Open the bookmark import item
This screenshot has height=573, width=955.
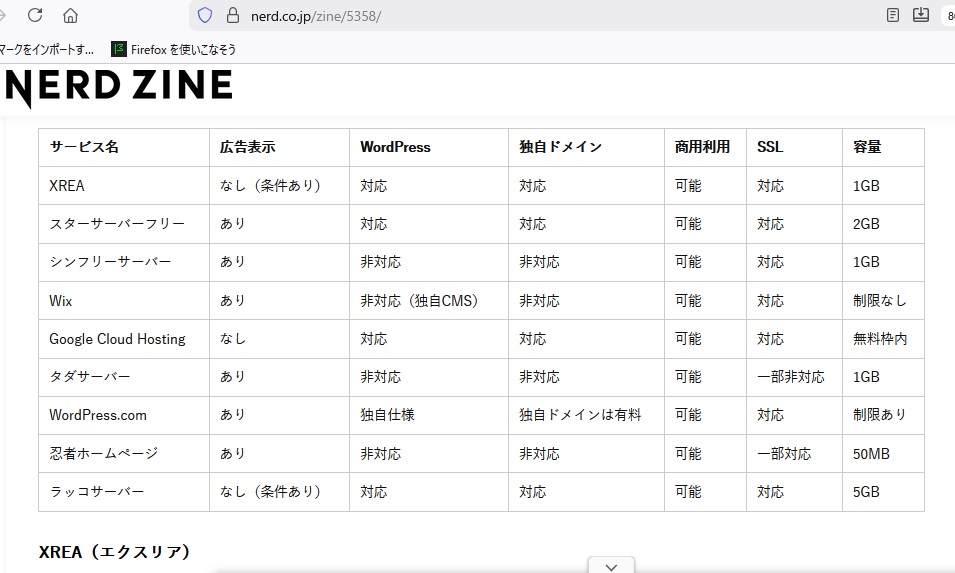47,48
